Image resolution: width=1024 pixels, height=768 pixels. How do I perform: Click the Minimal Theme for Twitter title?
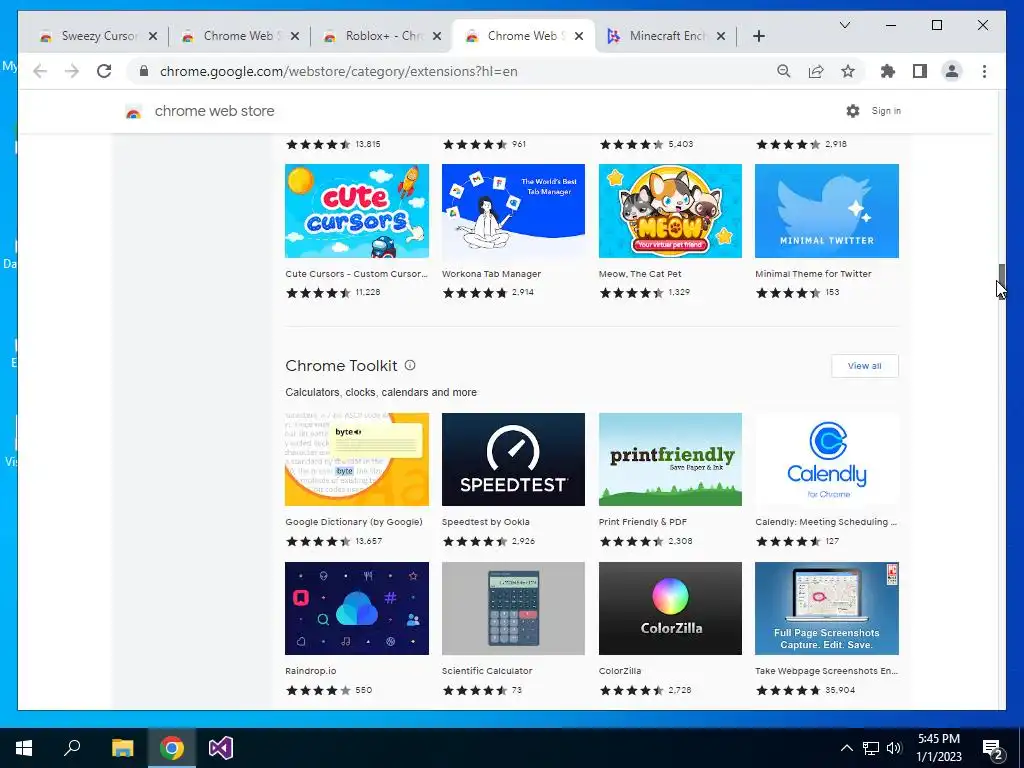coord(813,274)
